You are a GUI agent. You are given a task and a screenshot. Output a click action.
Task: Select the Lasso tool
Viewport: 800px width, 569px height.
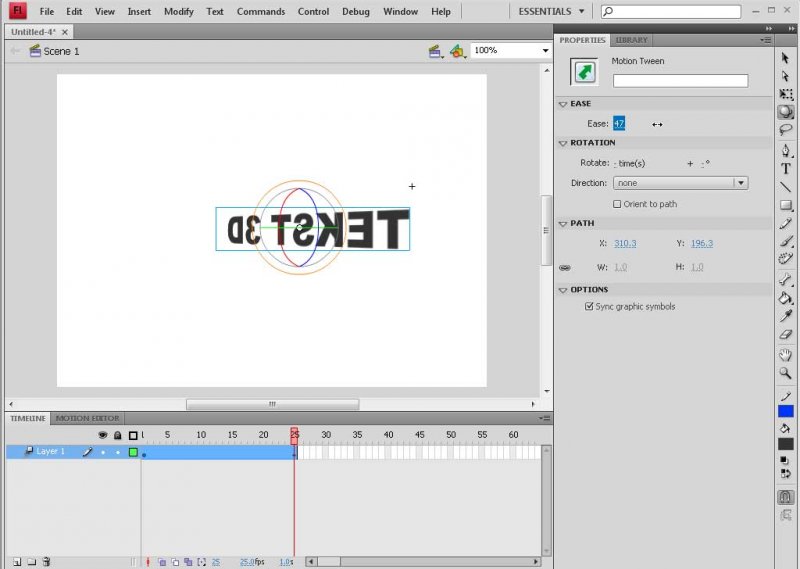coord(786,130)
